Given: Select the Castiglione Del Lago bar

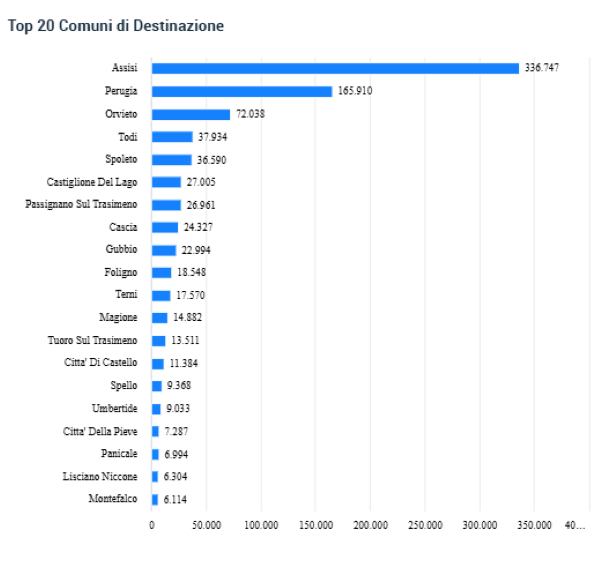Looking at the screenshot, I should pyautogui.click(x=166, y=182).
